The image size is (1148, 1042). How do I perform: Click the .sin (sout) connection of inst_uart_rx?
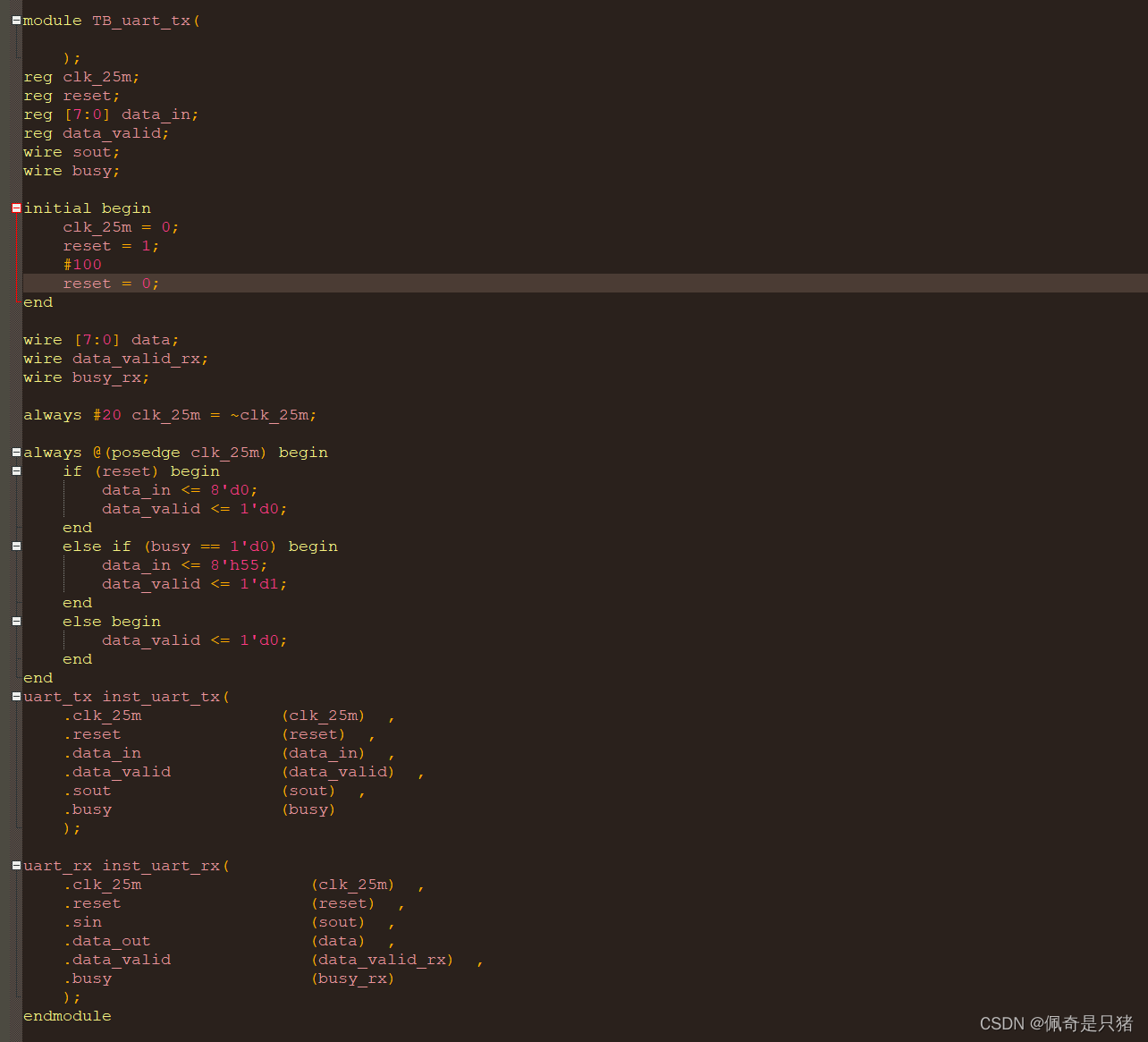pos(83,921)
